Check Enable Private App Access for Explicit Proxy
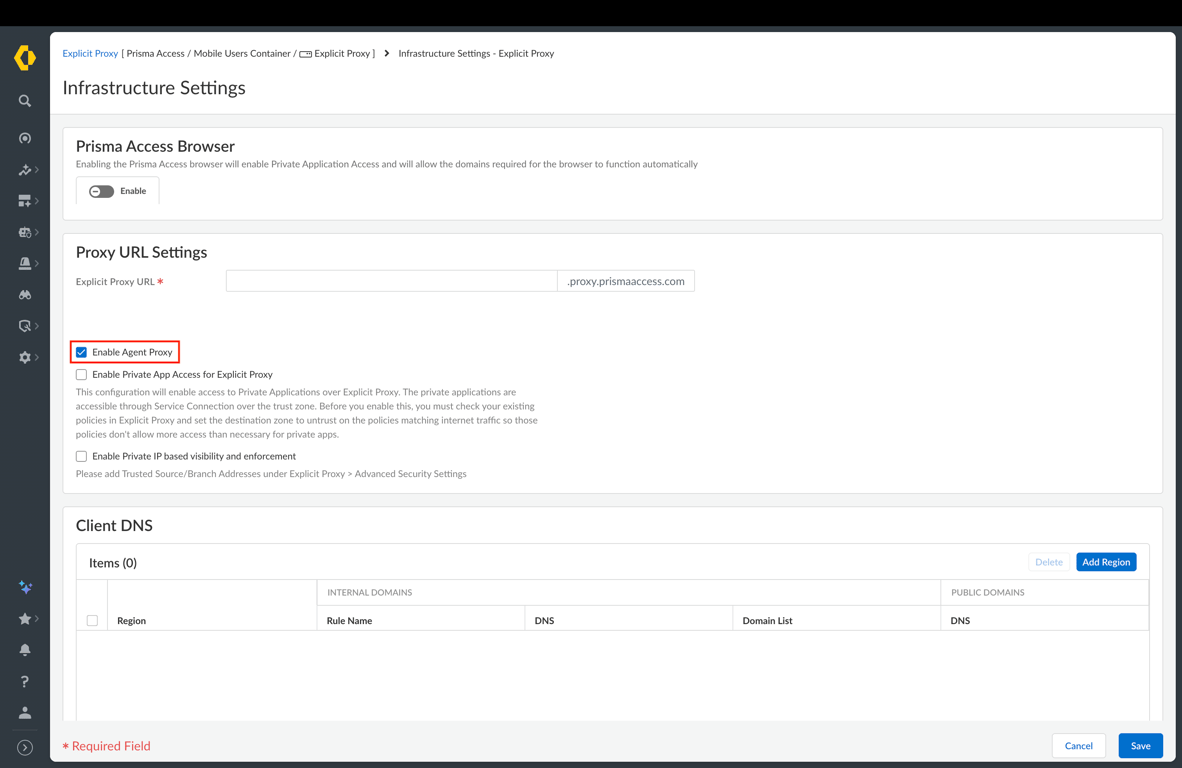 (x=81, y=375)
